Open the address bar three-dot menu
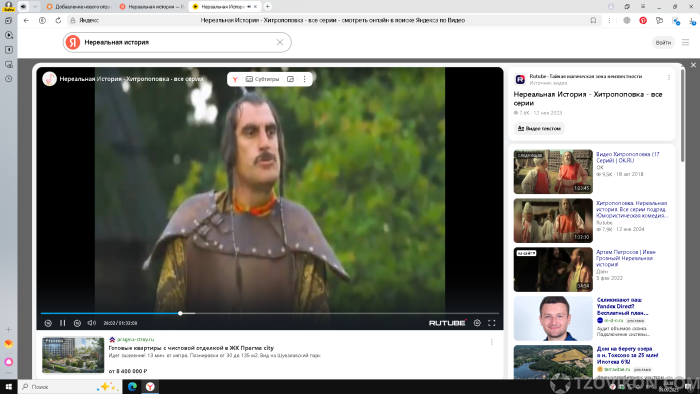 tap(609, 21)
